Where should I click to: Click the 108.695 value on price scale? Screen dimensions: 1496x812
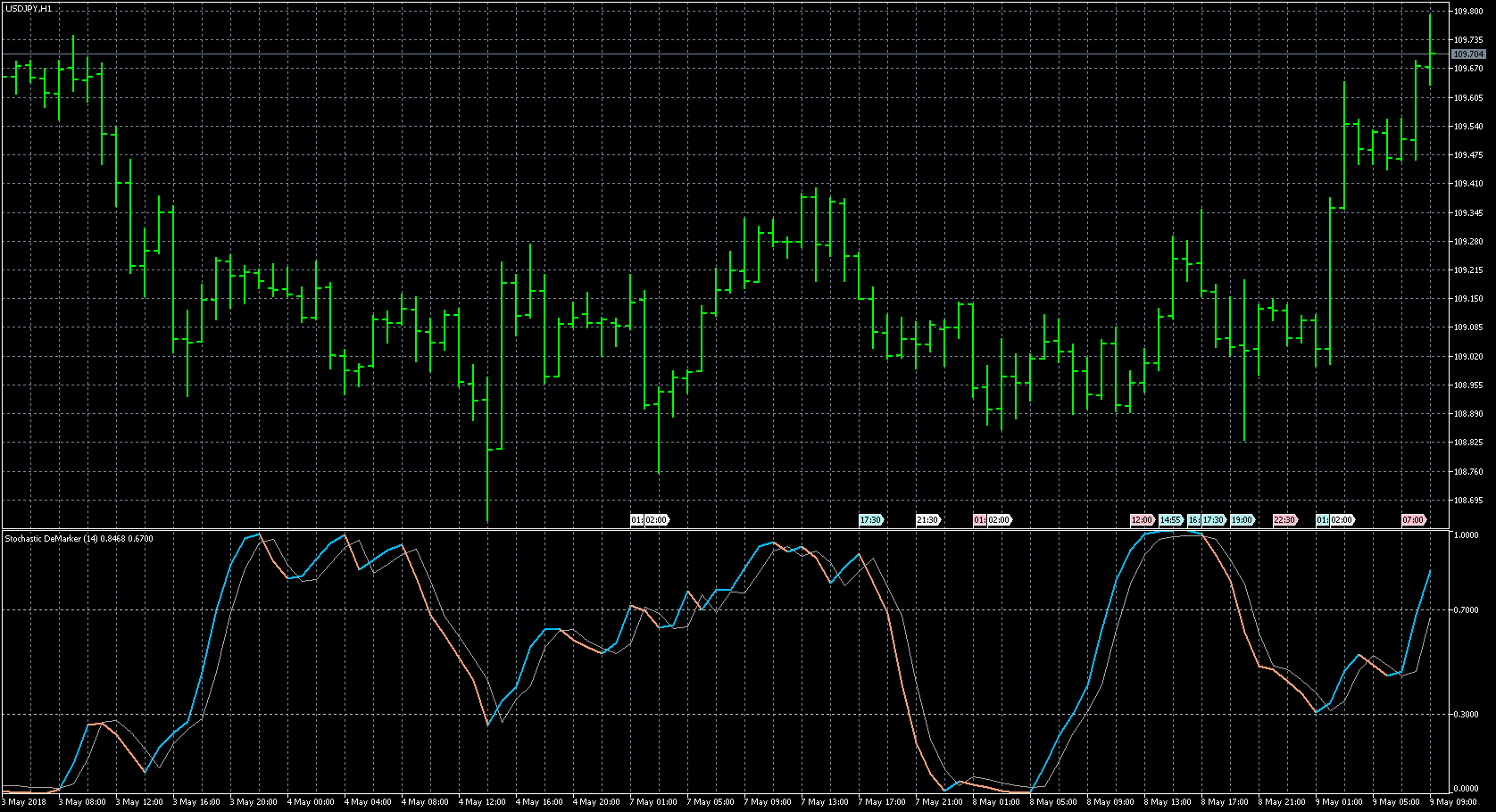coord(1468,501)
